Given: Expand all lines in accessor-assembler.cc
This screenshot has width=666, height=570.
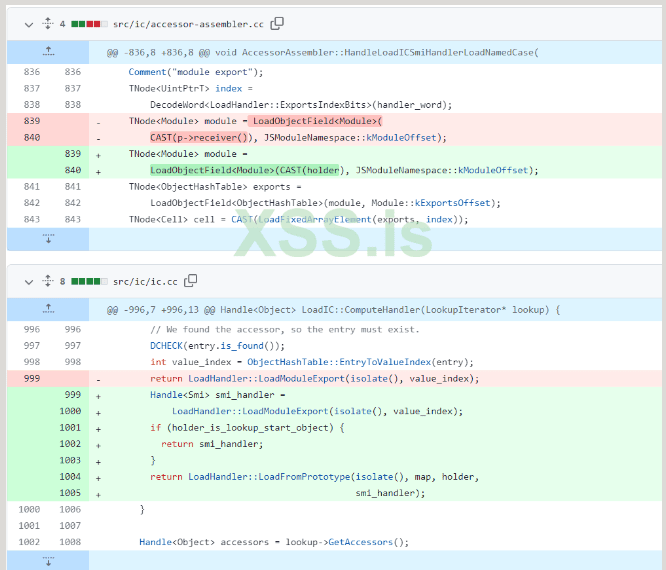Looking at the screenshot, I should (46, 23).
